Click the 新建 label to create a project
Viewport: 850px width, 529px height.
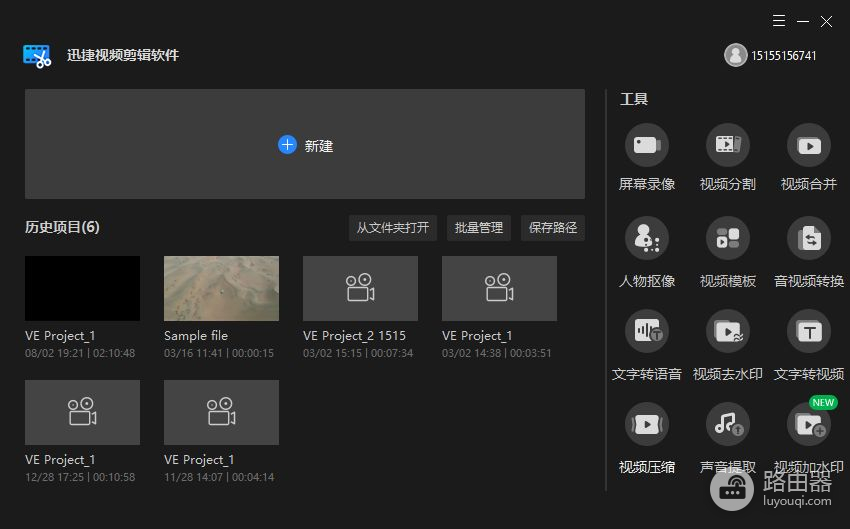pos(319,146)
